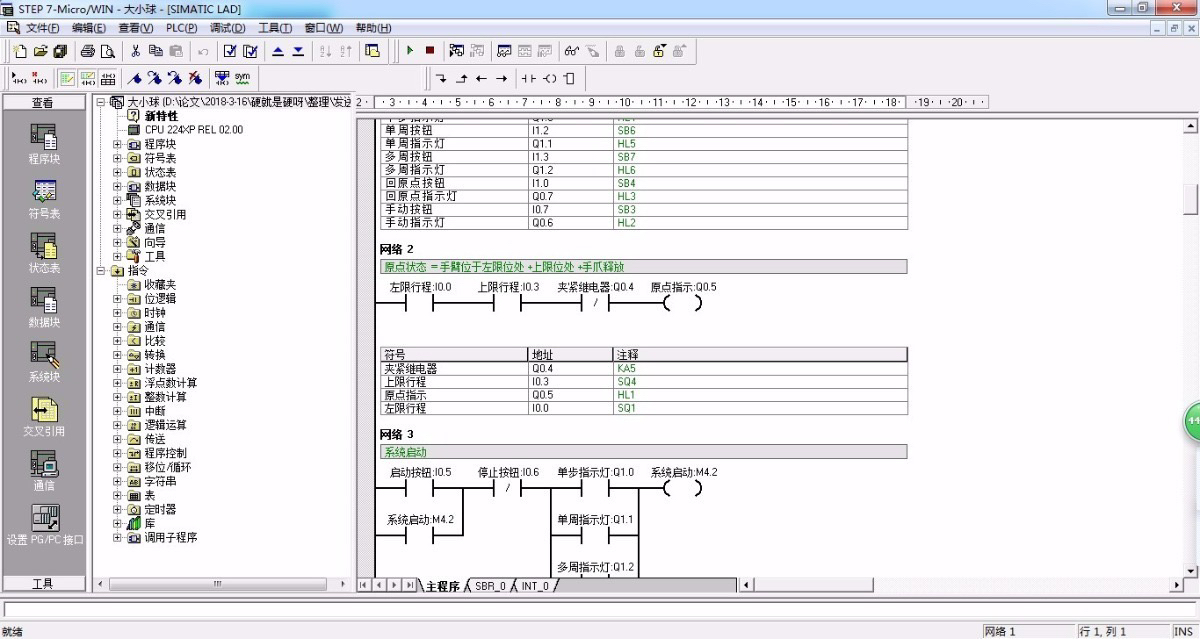
Task: Stop PLC with red STOP icon
Action: coord(430,50)
